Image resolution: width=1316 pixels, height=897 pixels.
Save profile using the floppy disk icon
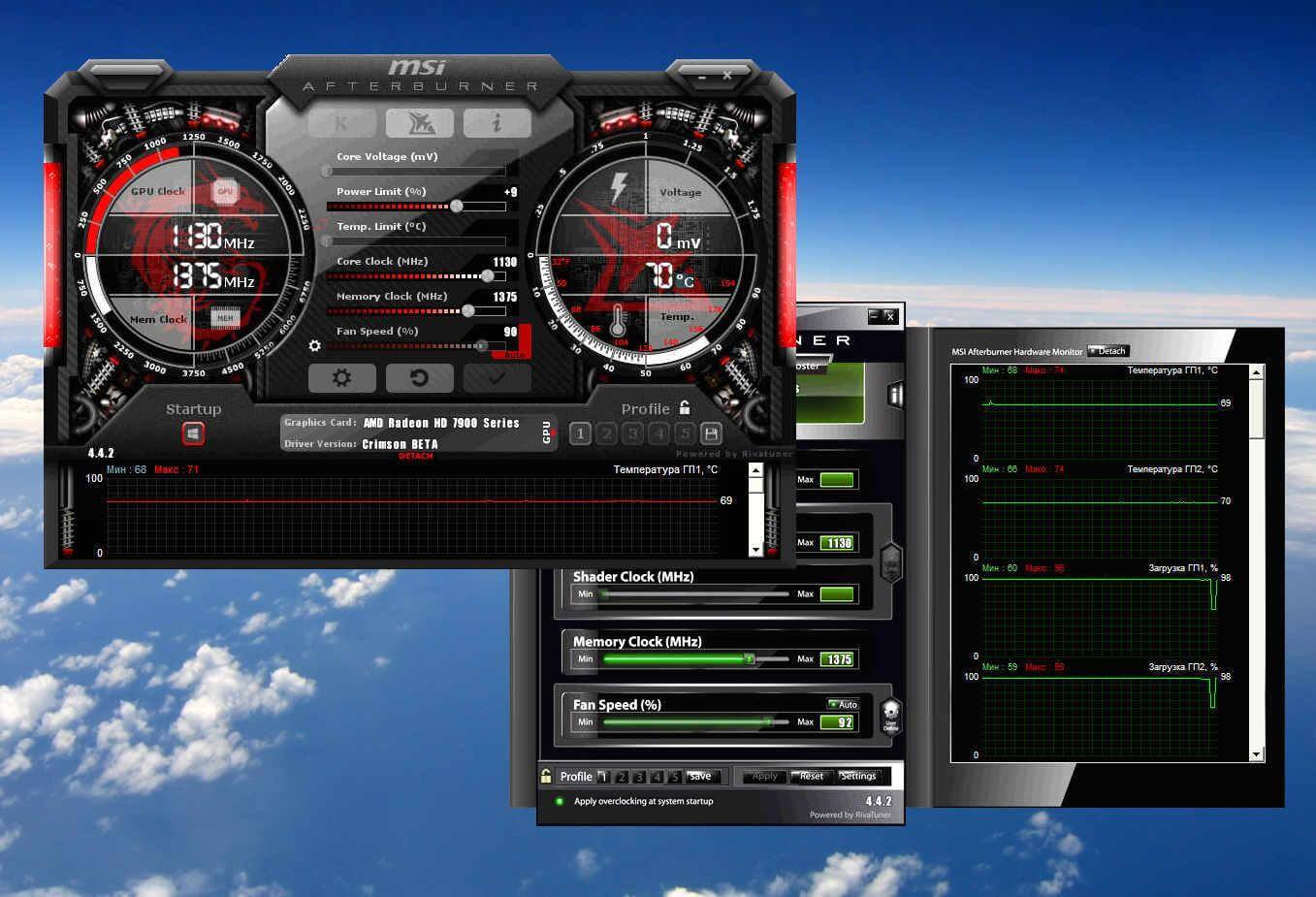(x=711, y=433)
